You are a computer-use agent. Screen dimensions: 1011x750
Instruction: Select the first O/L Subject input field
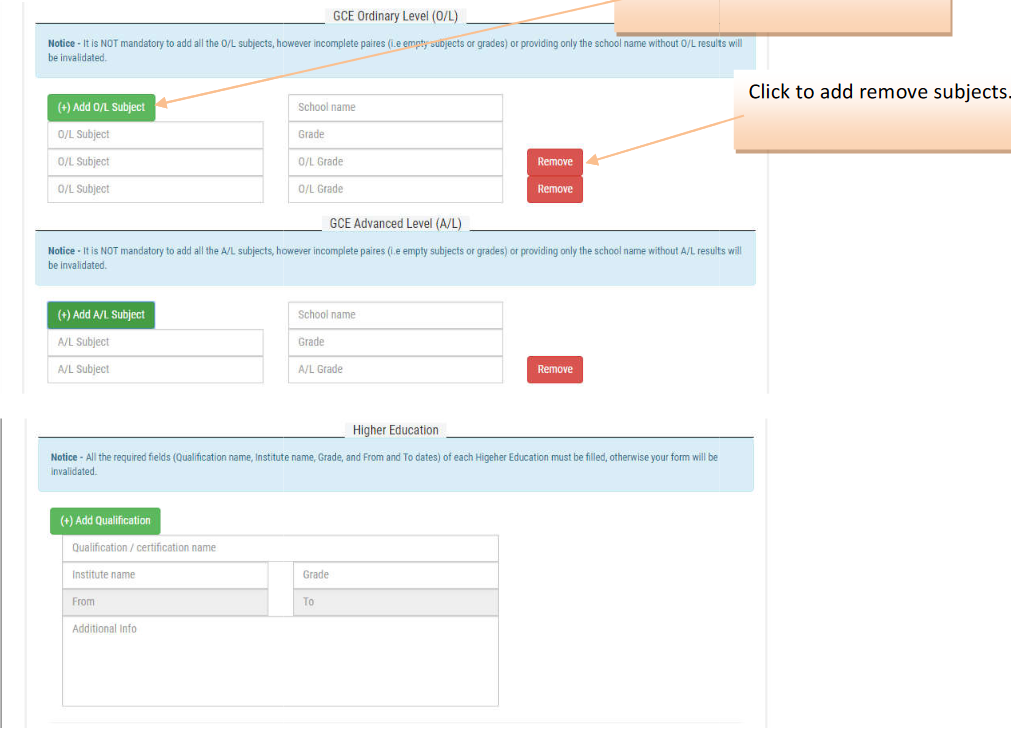(x=155, y=135)
